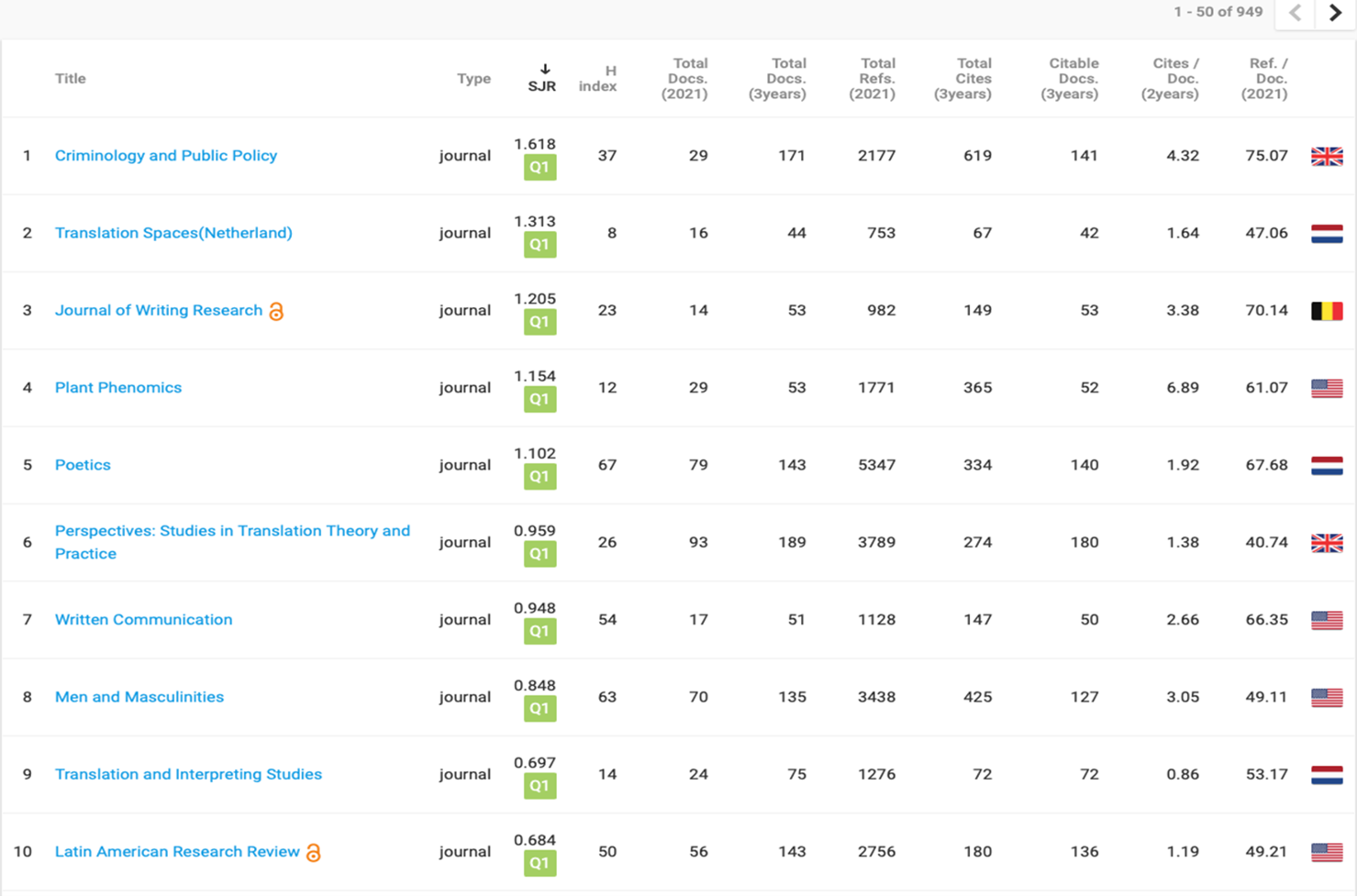Click Q1 badge for Translation Spaces
Image resolution: width=1357 pixels, height=896 pixels.
(539, 245)
